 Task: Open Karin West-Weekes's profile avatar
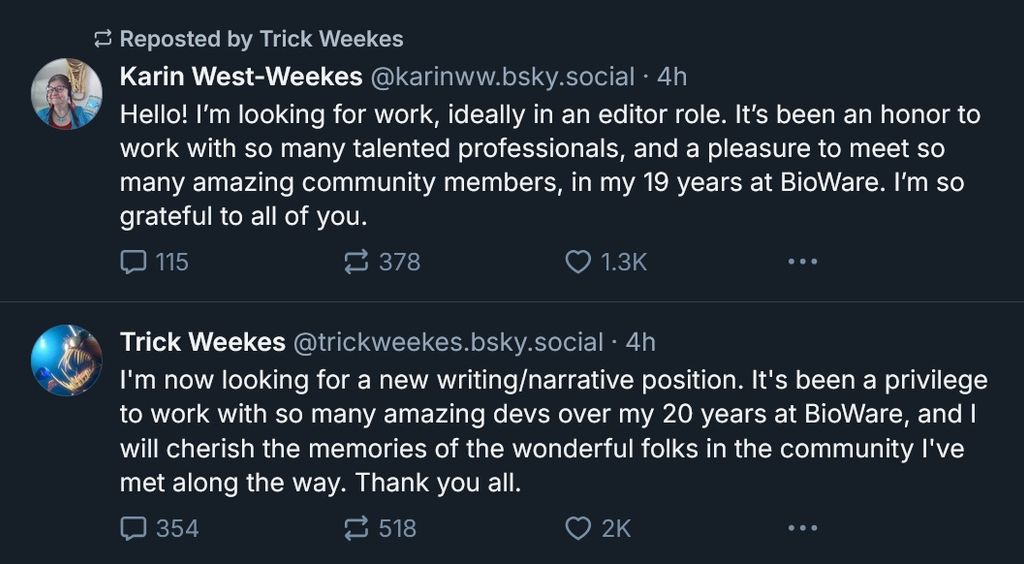click(67, 93)
